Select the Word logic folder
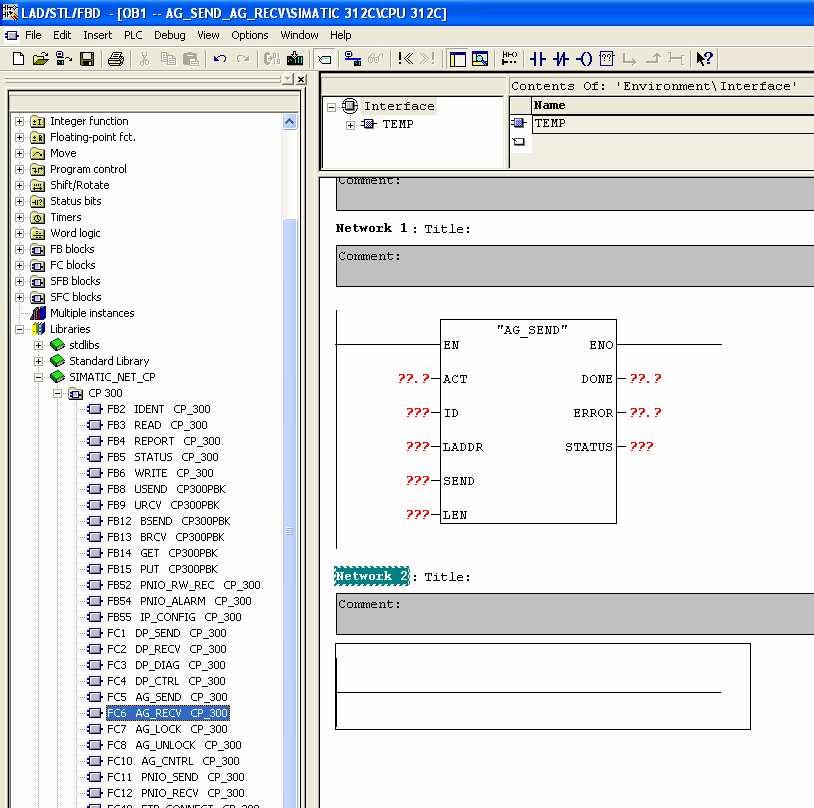The image size is (814, 808). coord(75,233)
